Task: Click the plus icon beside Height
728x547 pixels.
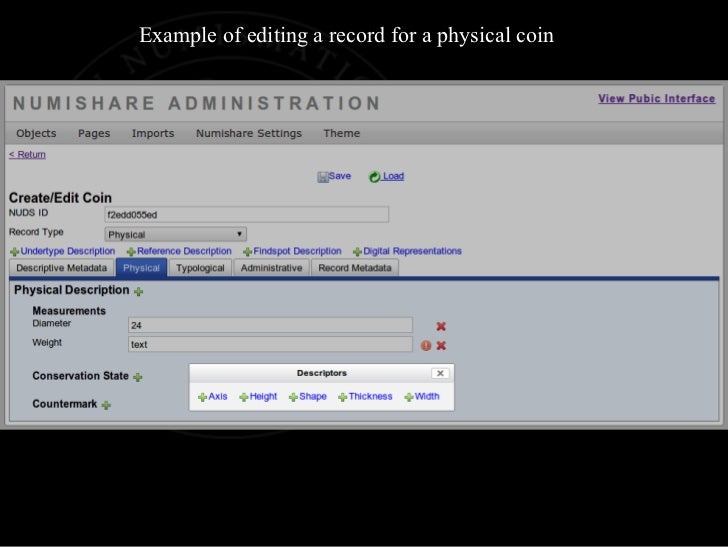Action: [244, 397]
